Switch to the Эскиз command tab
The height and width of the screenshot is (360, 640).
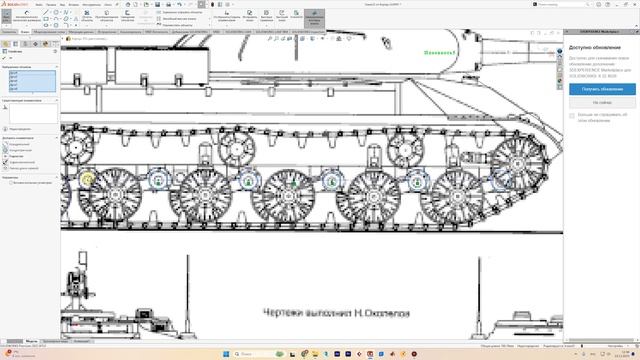point(25,31)
